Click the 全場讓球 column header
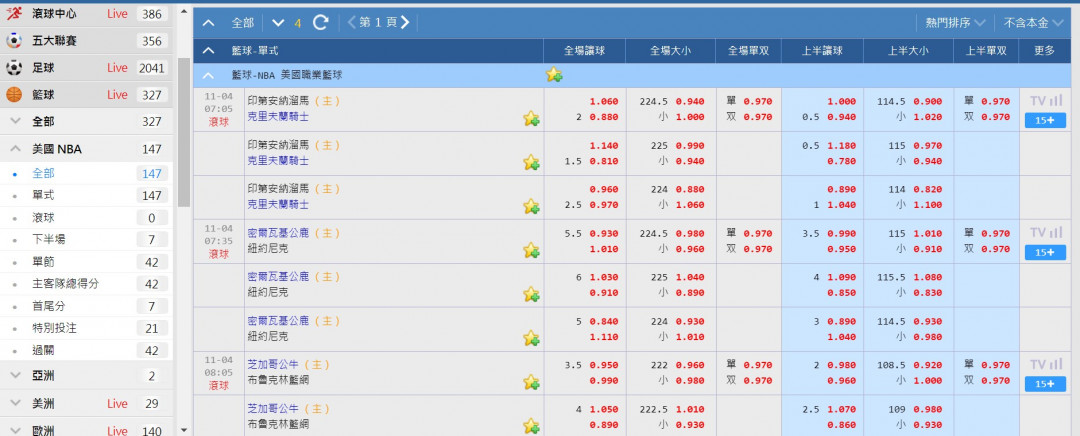The height and width of the screenshot is (436, 1080). pos(585,51)
